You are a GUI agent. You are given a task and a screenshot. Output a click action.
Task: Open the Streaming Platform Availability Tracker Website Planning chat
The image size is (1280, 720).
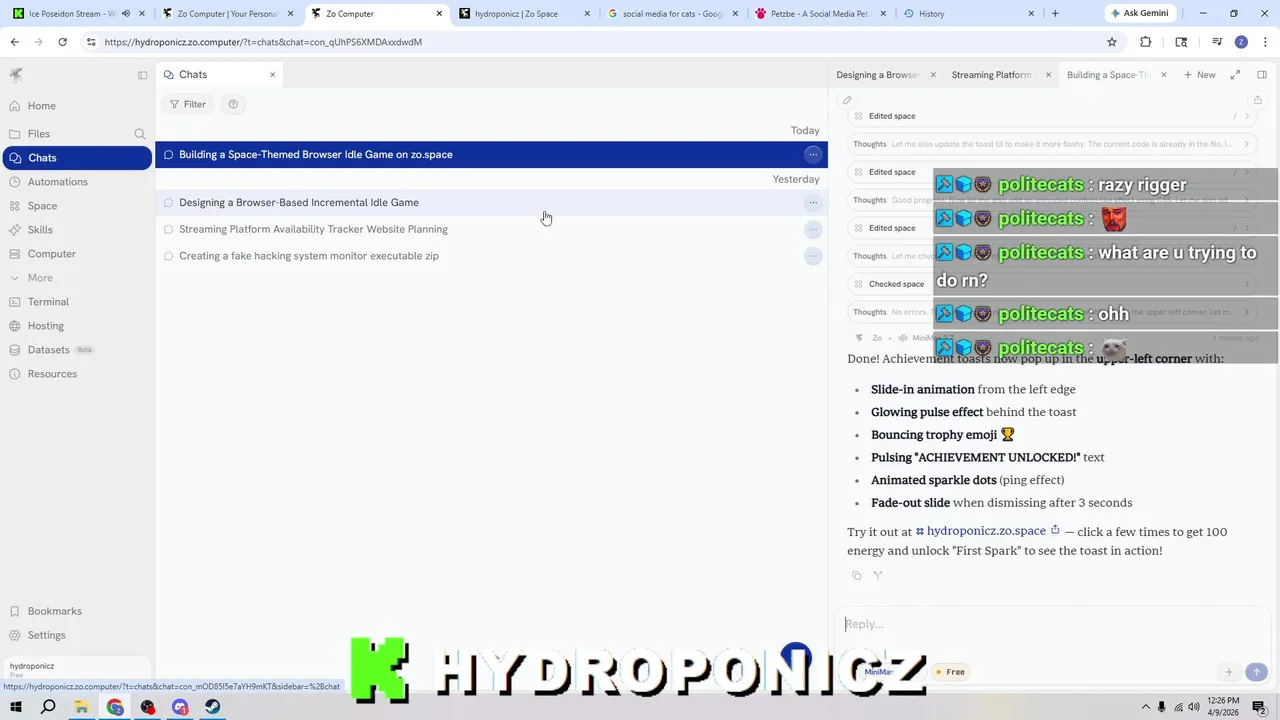pyautogui.click(x=490, y=230)
